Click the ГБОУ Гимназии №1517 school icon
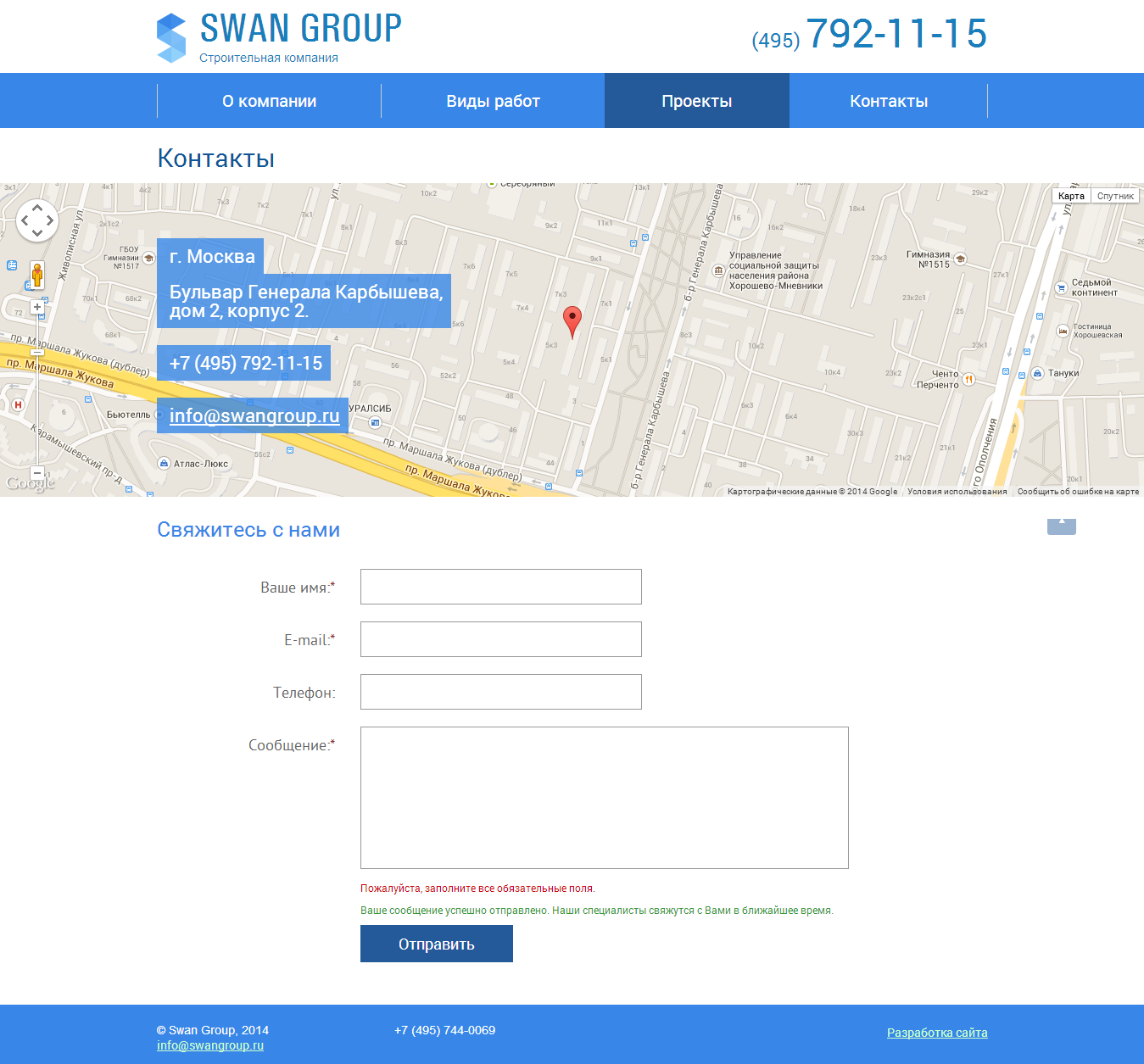1144x1064 pixels. [x=149, y=259]
